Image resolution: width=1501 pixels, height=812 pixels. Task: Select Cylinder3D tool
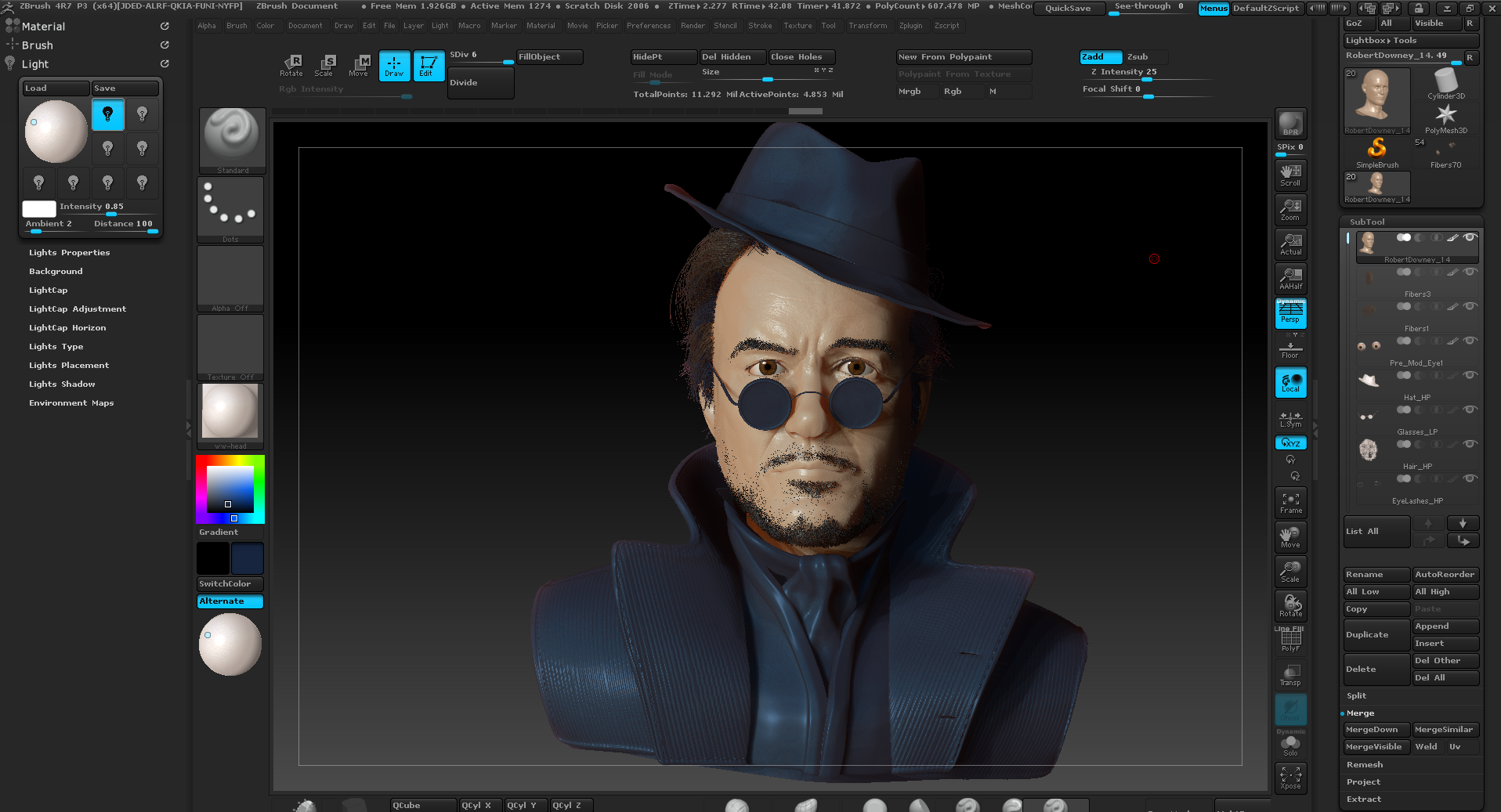[x=1446, y=84]
